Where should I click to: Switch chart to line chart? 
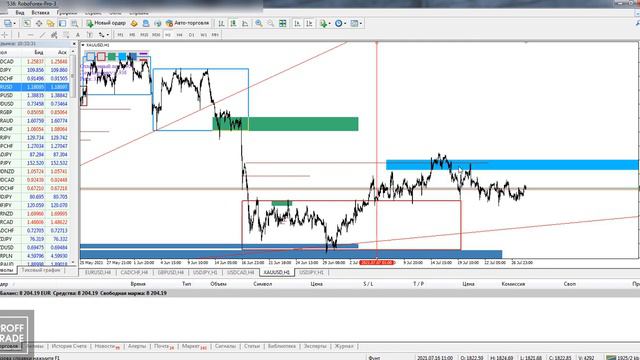[245, 23]
